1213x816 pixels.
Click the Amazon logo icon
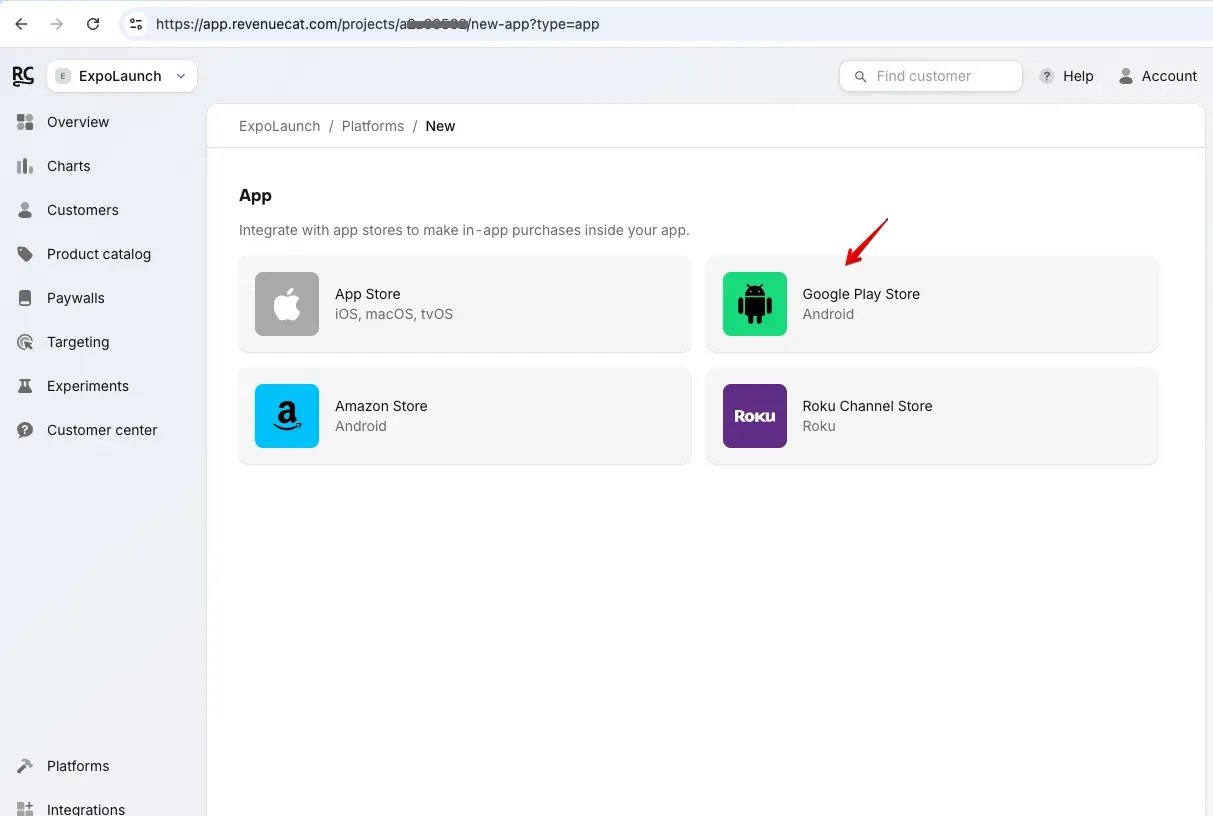287,416
